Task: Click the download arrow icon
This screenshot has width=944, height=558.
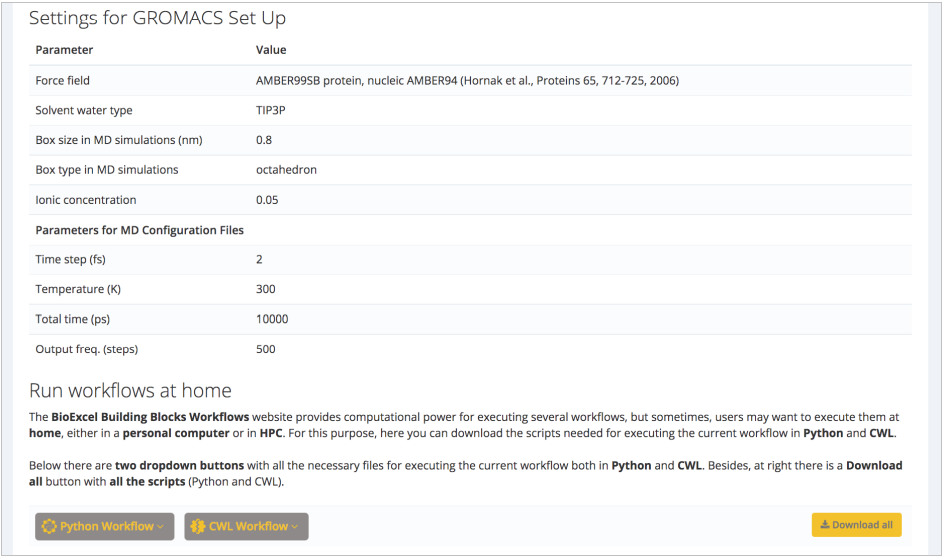Action: point(825,525)
